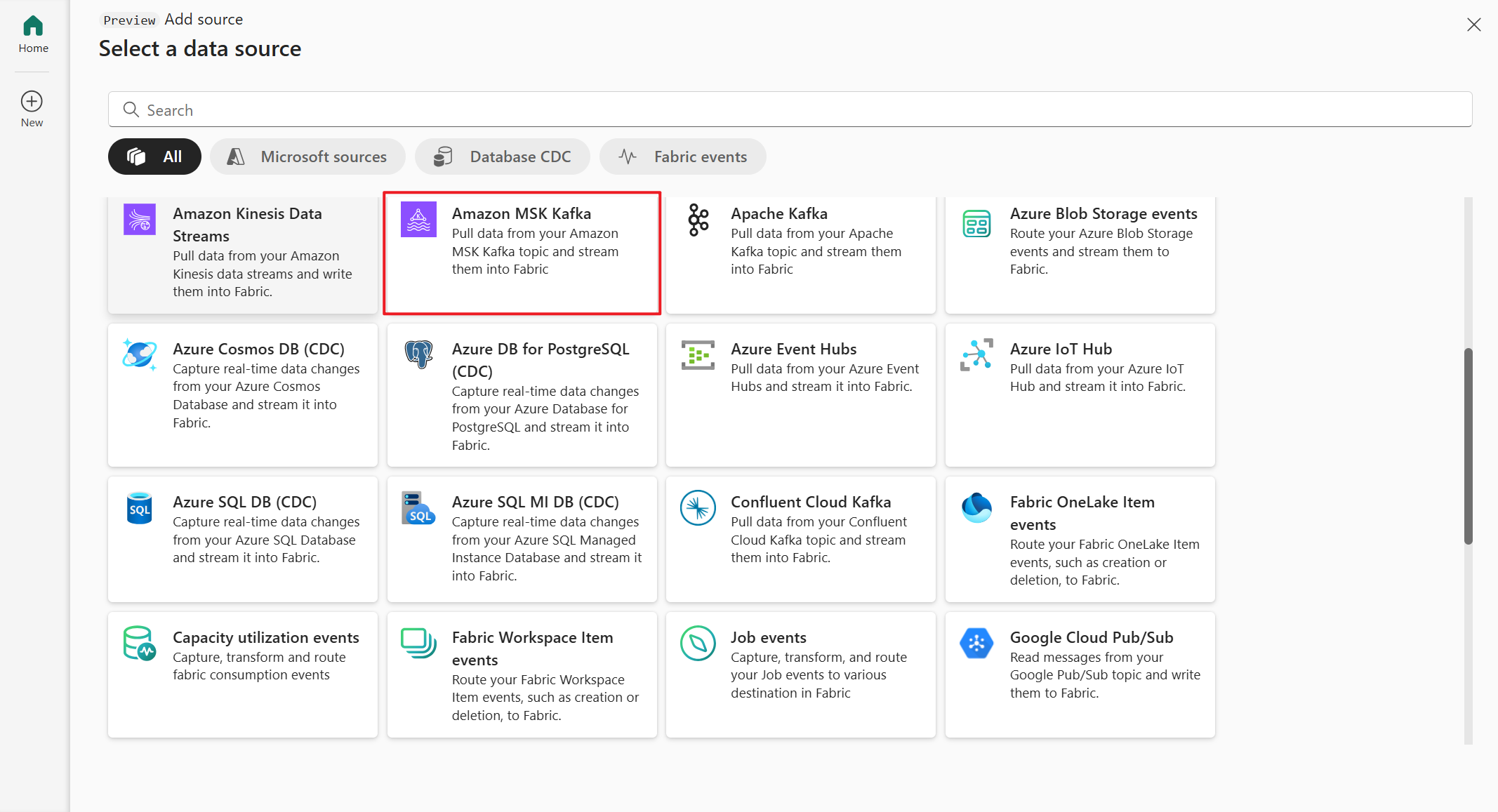Choose Azure Cosmos DB (CDC) title
This screenshot has height=812, width=1498.
259,349
